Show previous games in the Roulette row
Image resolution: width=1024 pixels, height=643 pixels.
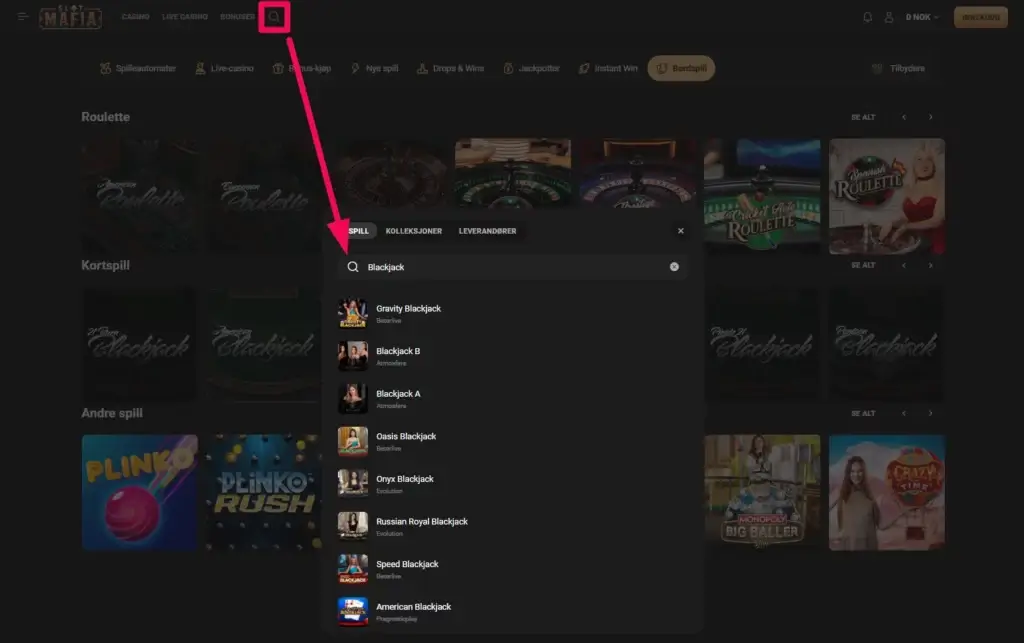(x=904, y=118)
